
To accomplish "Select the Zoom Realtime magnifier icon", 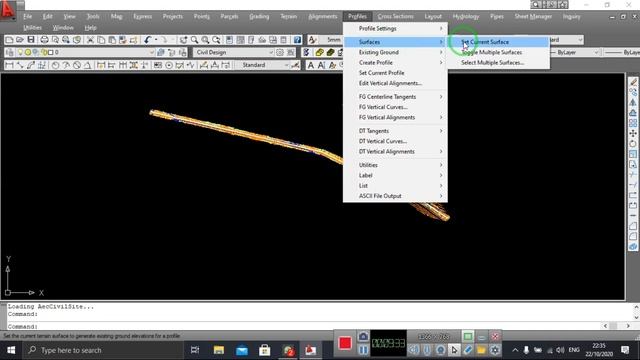I will [194, 40].
